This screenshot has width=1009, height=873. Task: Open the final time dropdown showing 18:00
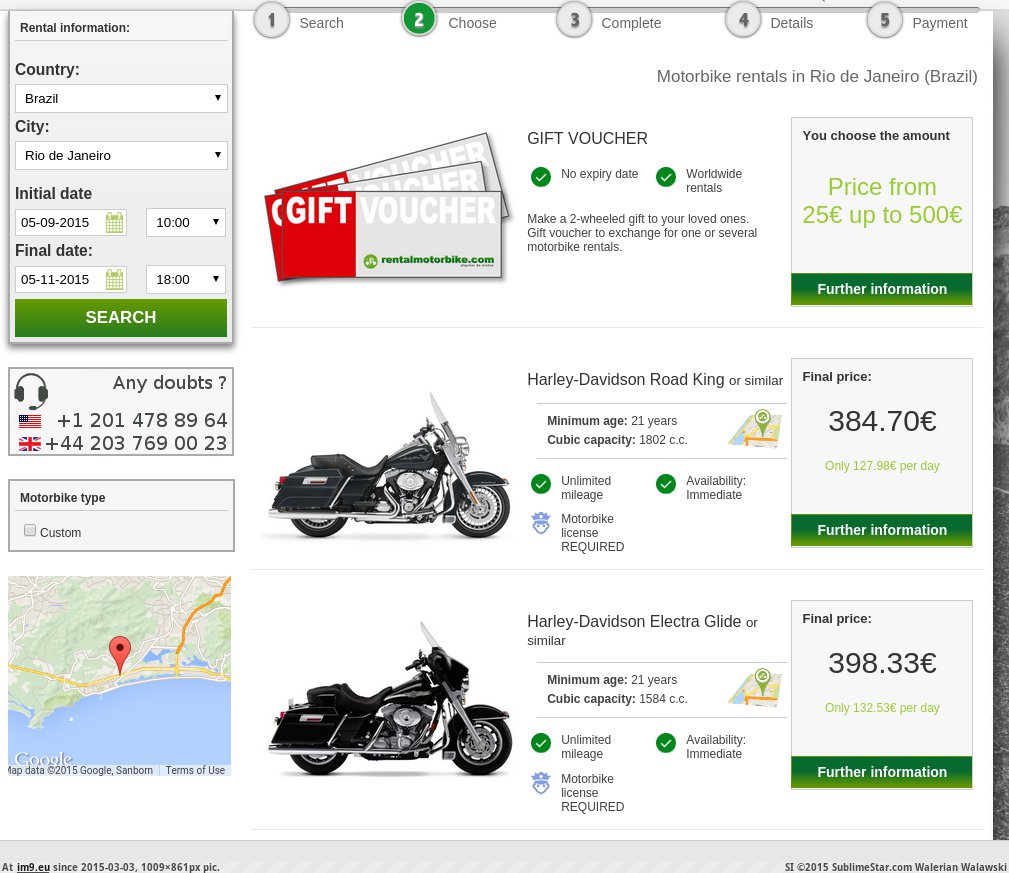coord(186,279)
